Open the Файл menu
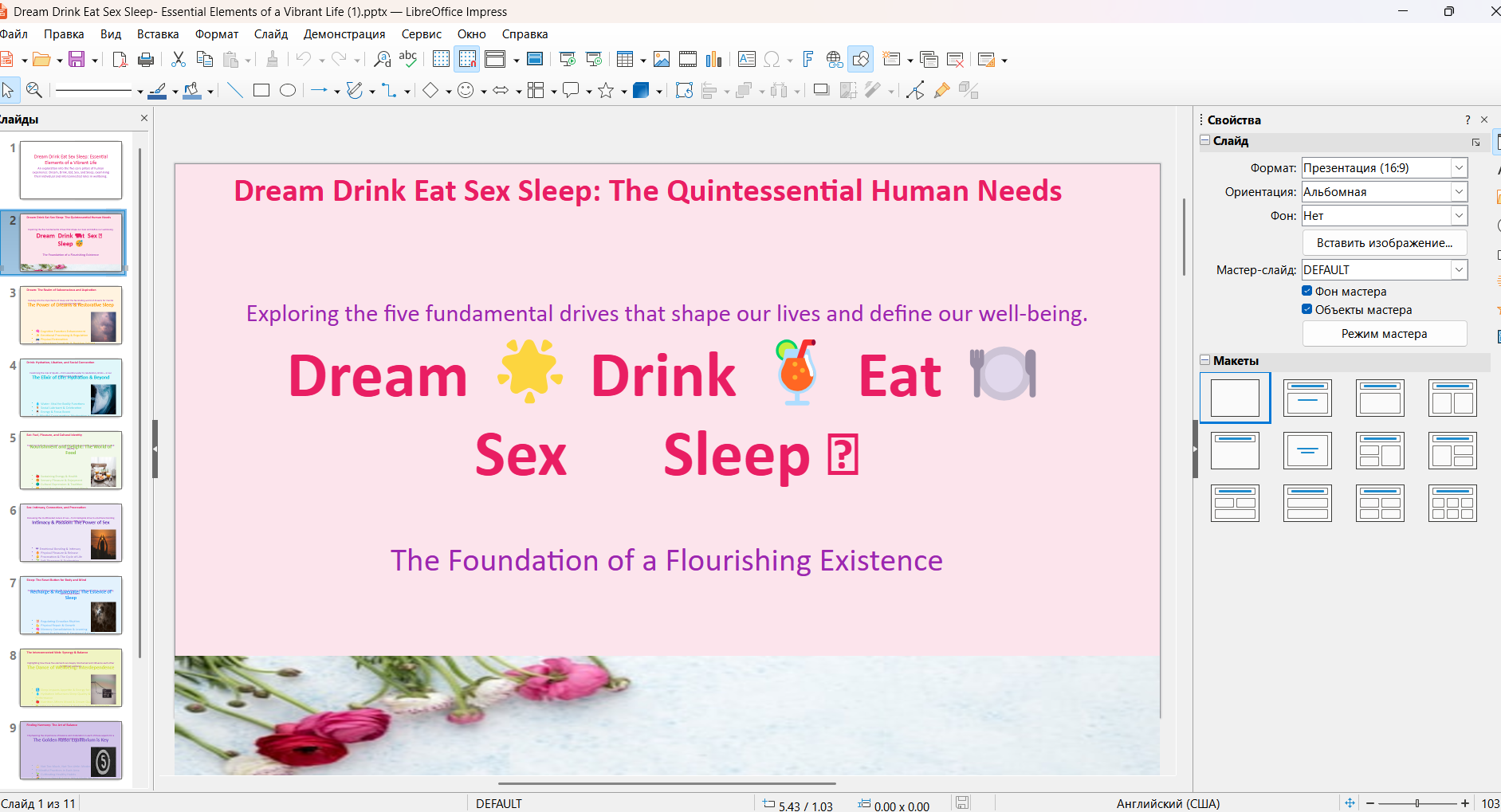The image size is (1501, 812). click(14, 34)
